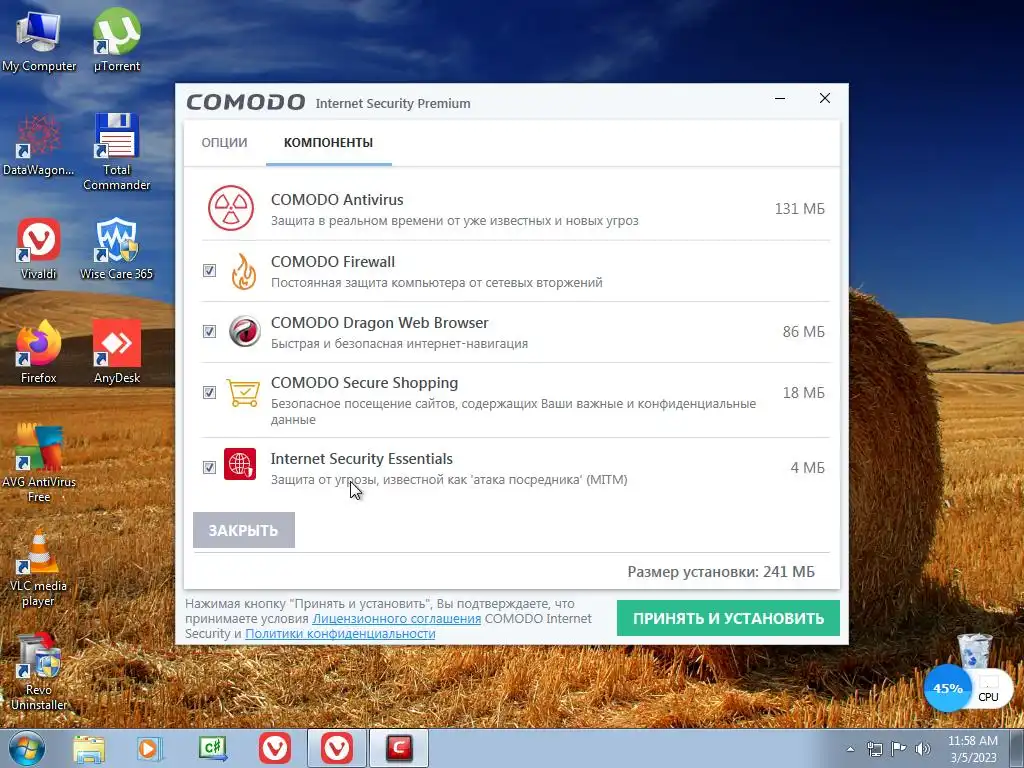Click the ЗАКРЫТЬ button
This screenshot has width=1024, height=768.
[x=244, y=530]
